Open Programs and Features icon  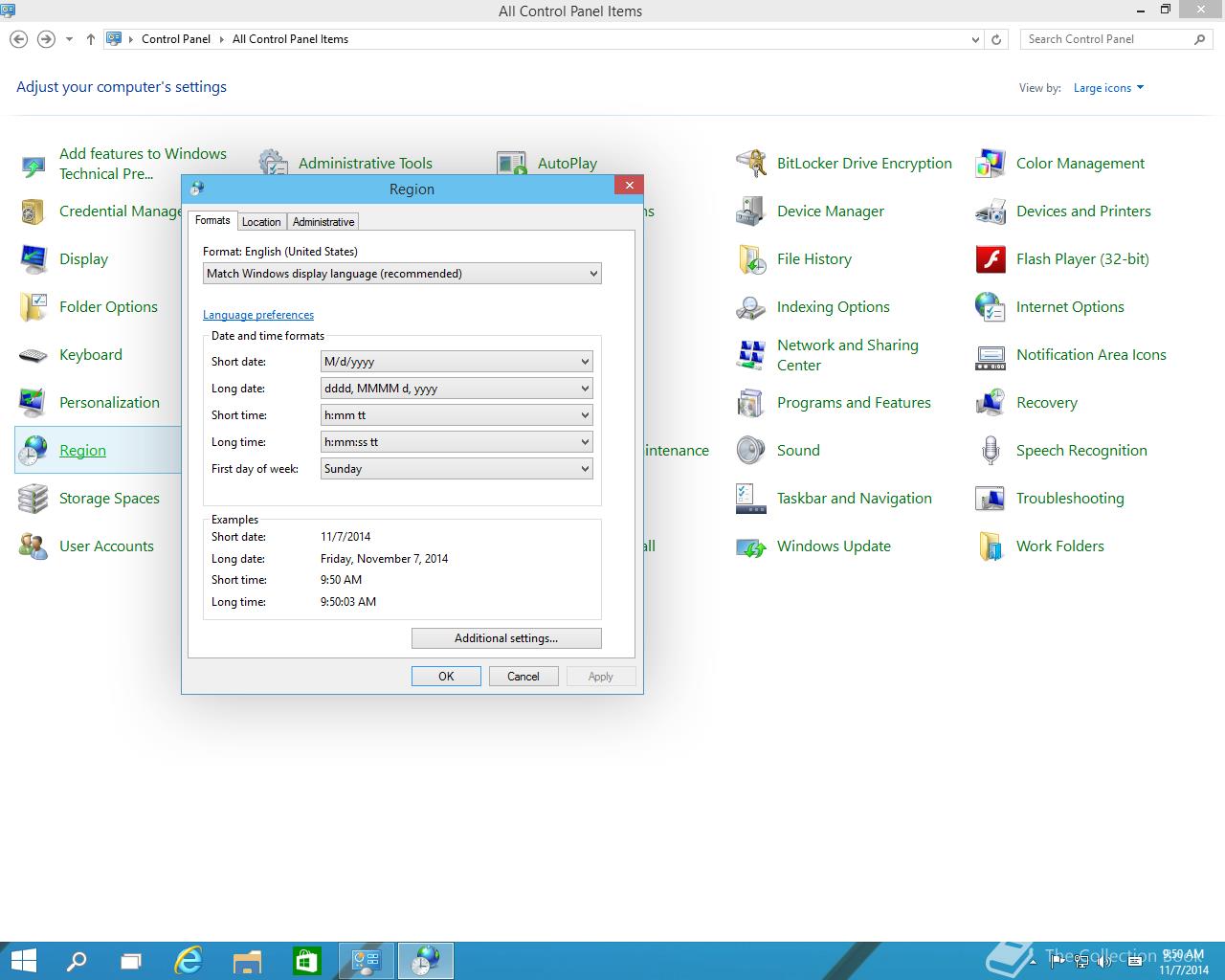751,403
